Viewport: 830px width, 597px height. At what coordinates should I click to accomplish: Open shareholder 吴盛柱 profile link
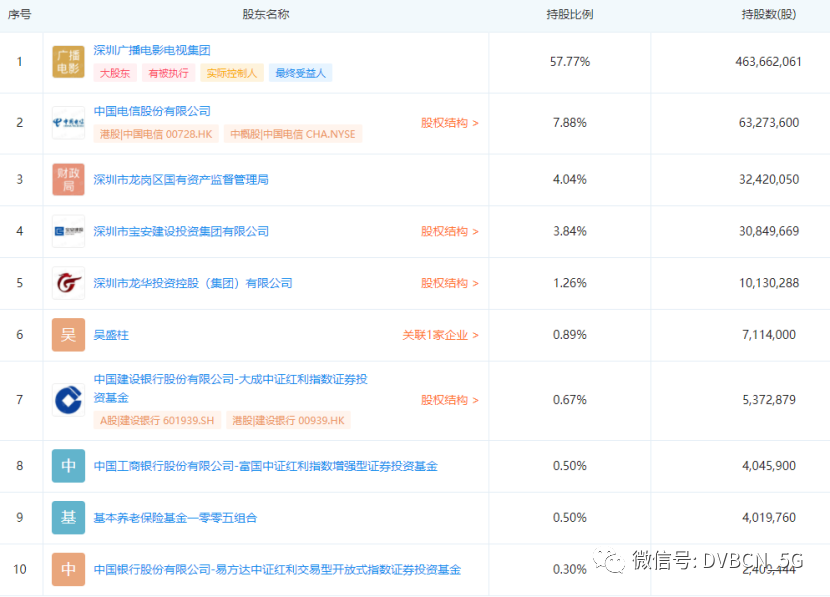[111, 335]
